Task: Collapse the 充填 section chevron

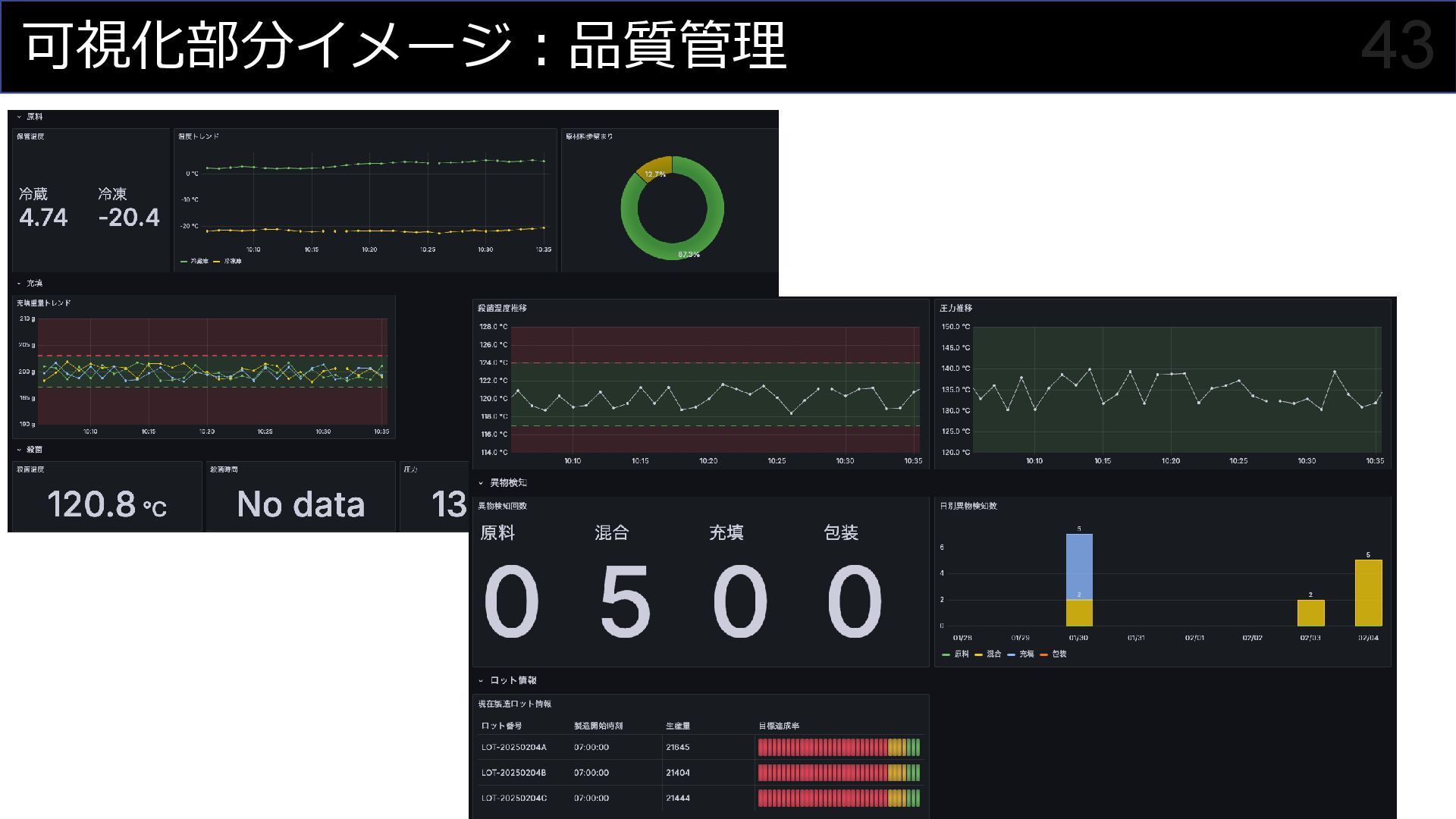Action: click(x=19, y=284)
